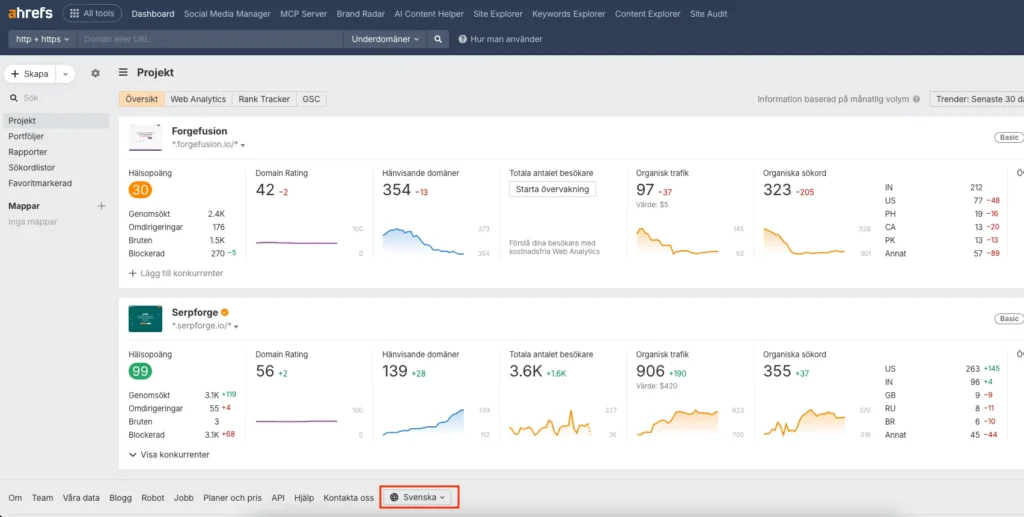Image resolution: width=1024 pixels, height=517 pixels.
Task: Open the Underdomäner mode dropdown
Action: pyautogui.click(x=385, y=39)
